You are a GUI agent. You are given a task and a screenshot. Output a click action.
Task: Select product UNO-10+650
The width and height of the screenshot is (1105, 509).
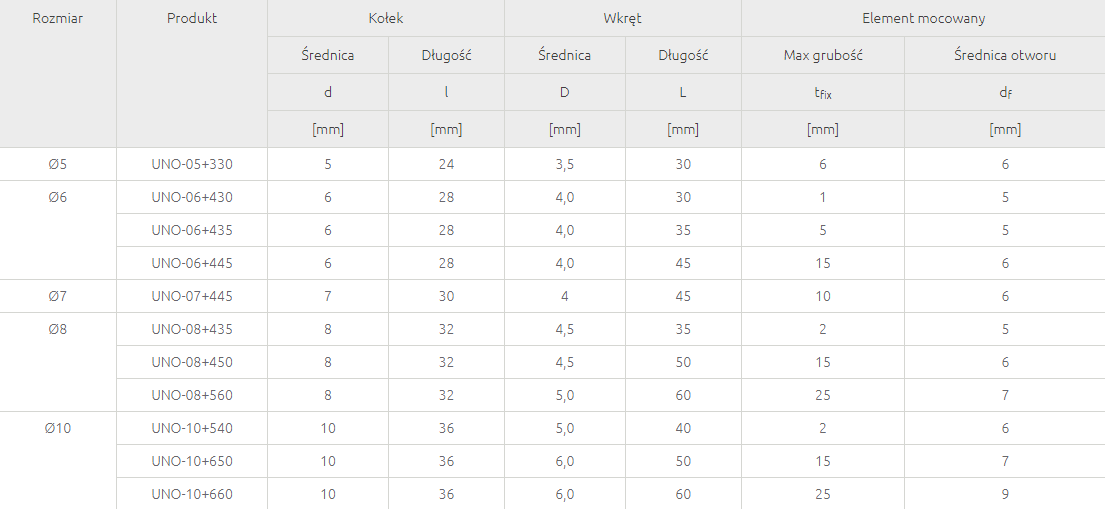click(192, 461)
